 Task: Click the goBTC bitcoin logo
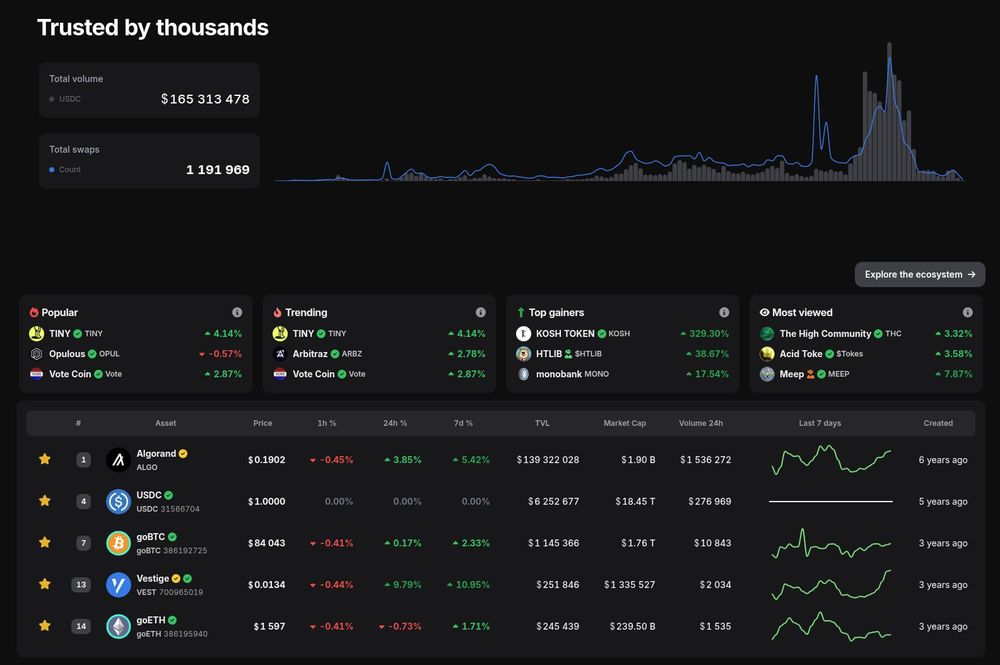coord(118,543)
